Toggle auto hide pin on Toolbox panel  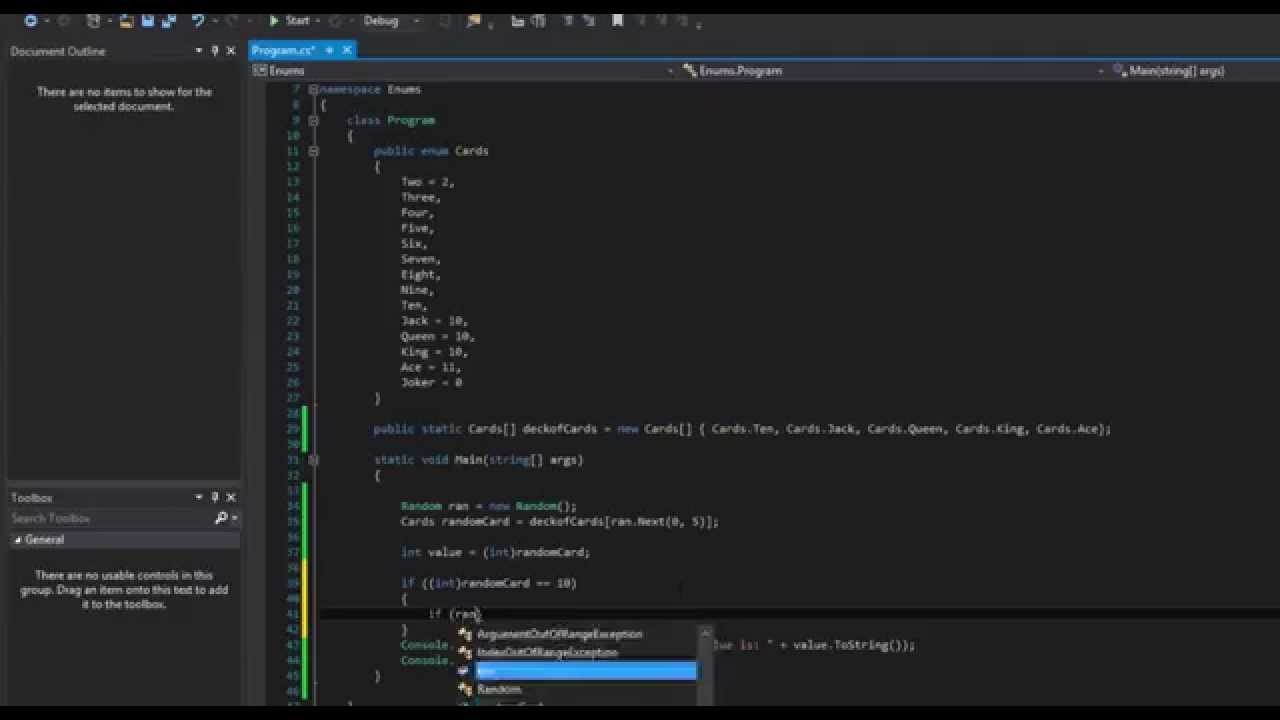pyautogui.click(x=215, y=497)
